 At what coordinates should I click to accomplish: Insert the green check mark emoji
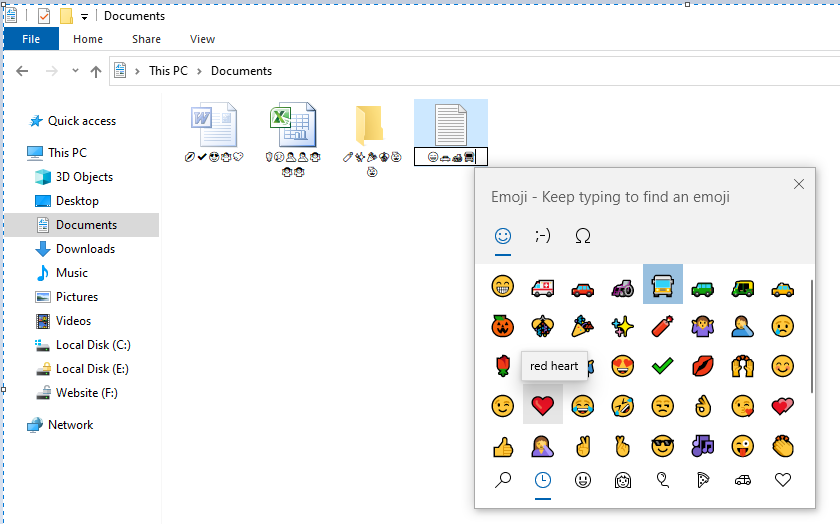663,366
